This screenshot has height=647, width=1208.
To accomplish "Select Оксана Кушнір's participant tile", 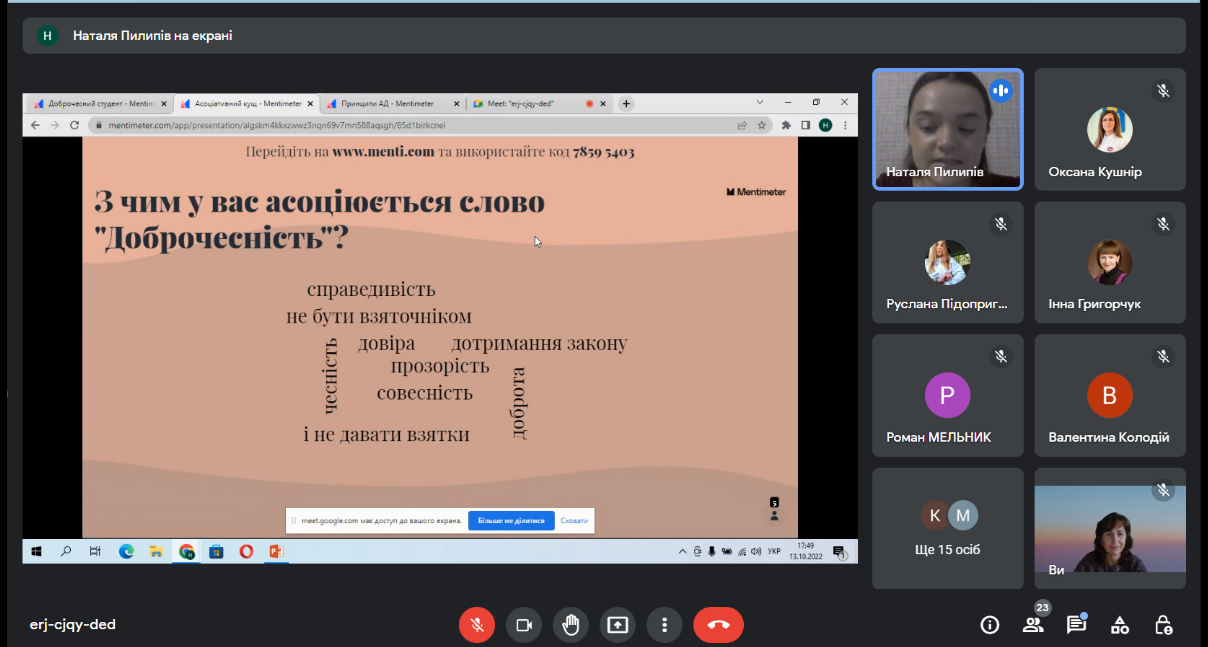I will coord(1109,129).
